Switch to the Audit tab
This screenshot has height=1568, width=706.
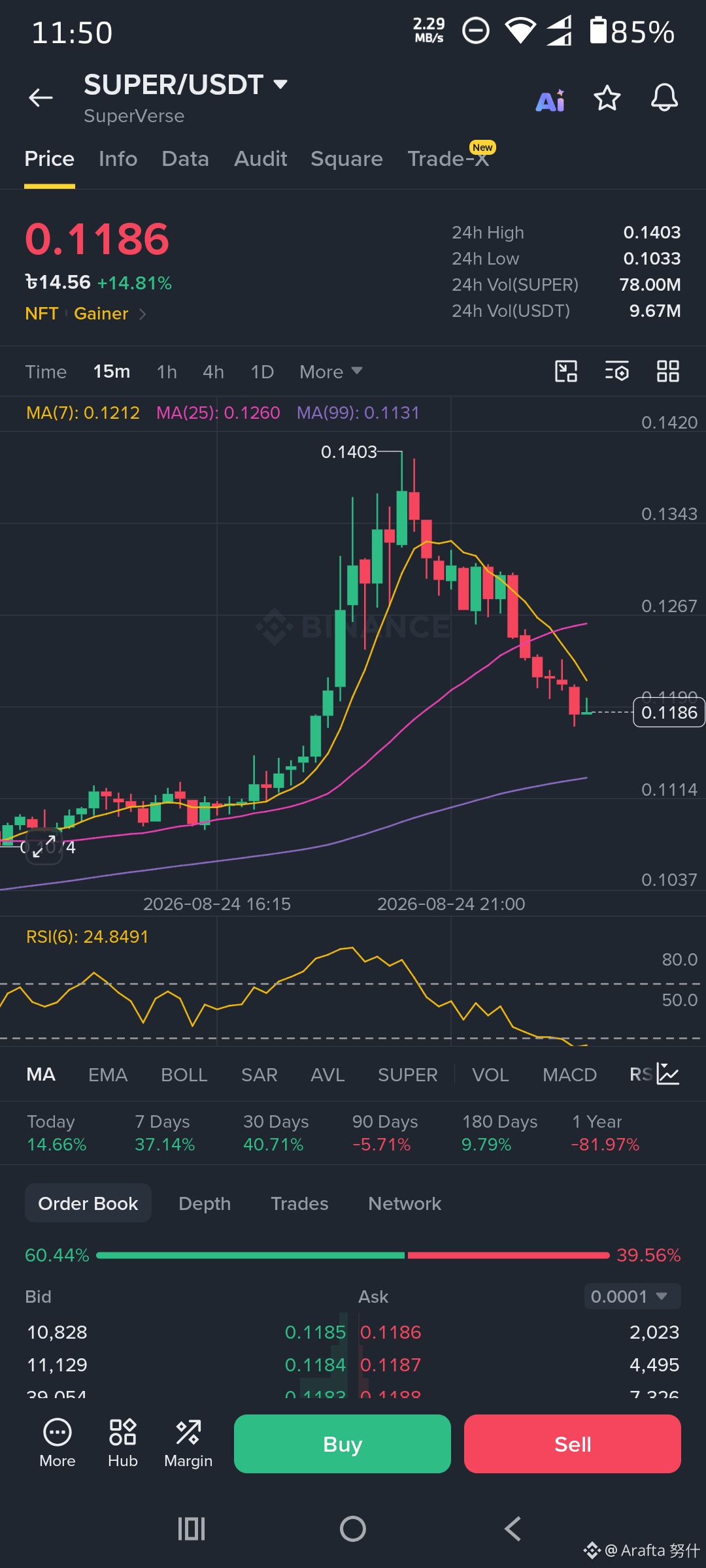pos(261,159)
